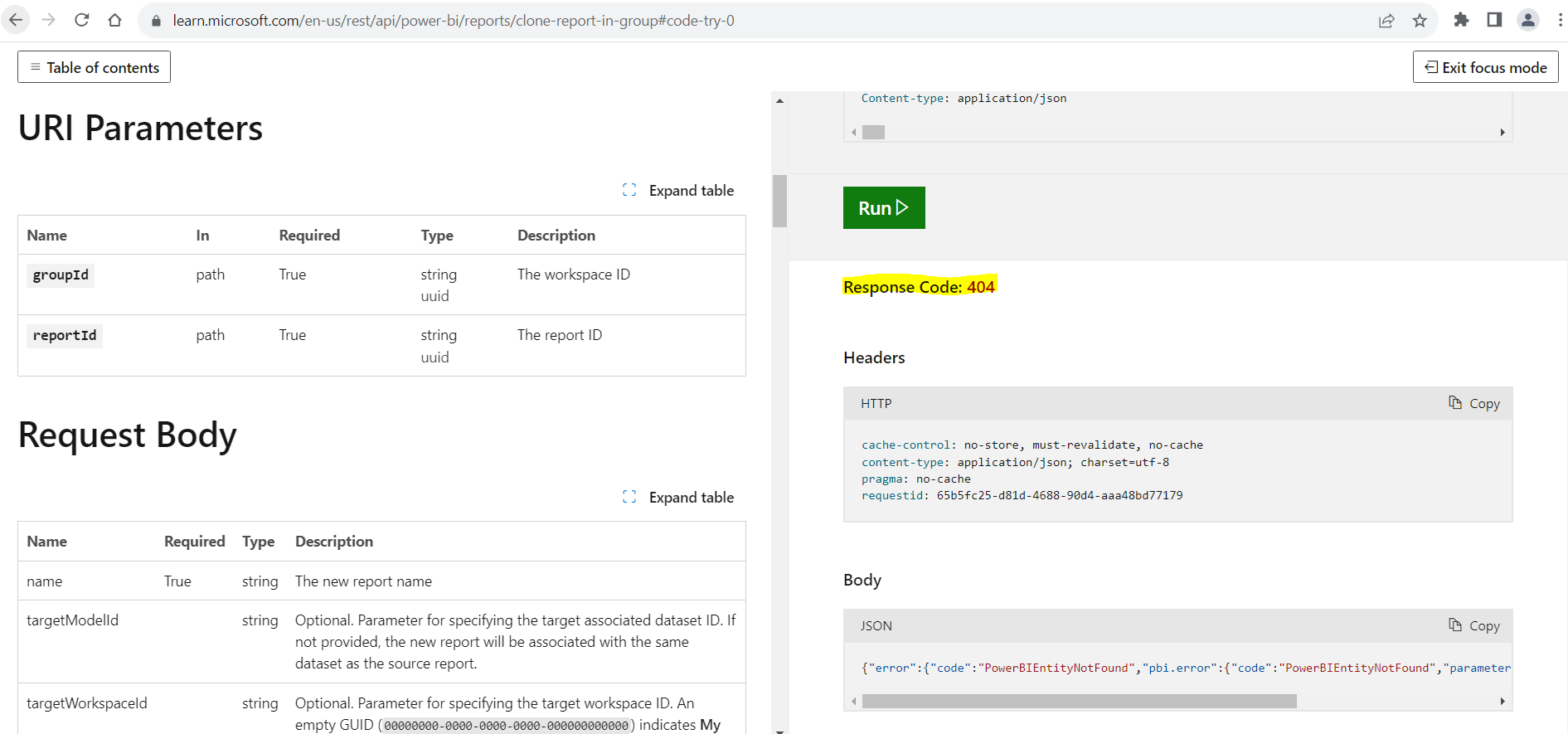Open the browser home page

click(x=115, y=20)
